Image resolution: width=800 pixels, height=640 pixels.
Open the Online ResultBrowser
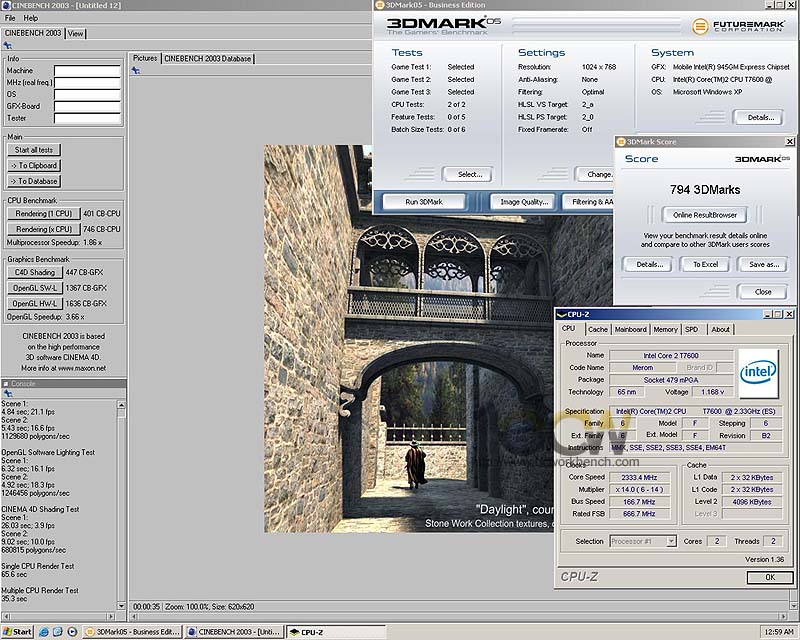pyautogui.click(x=704, y=215)
